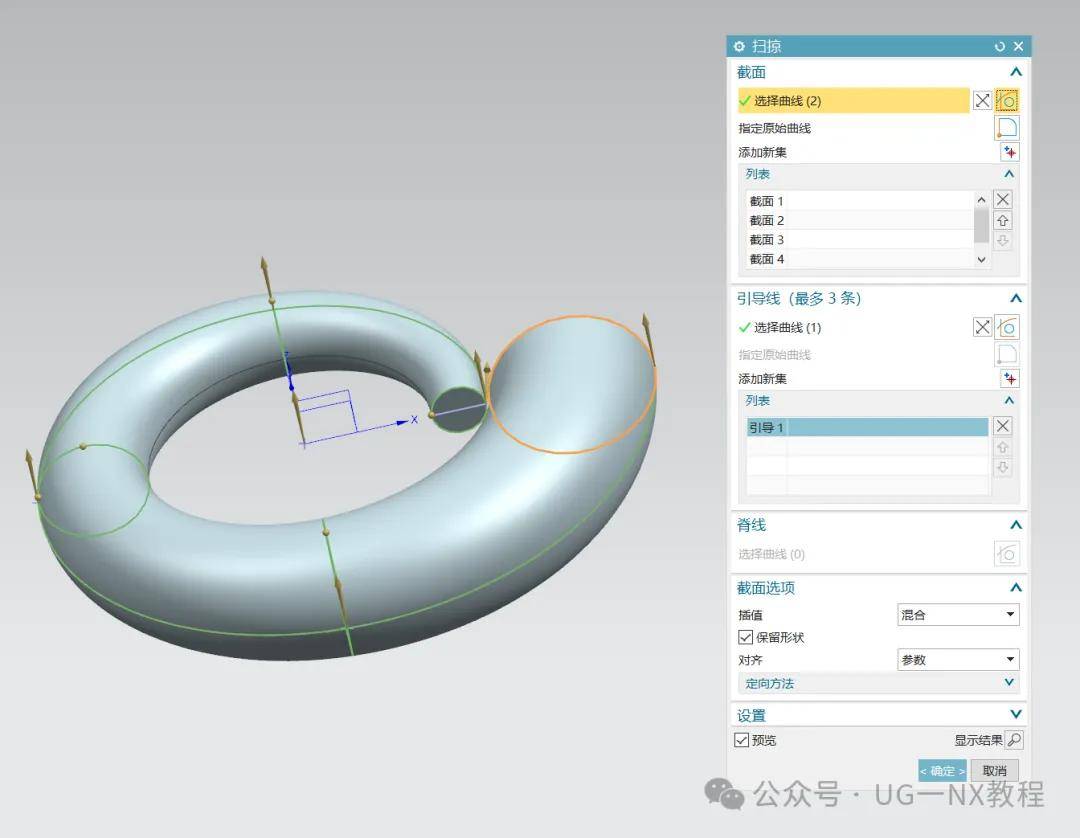Select 截面 2 in the list
Image resolution: width=1080 pixels, height=838 pixels.
859,220
